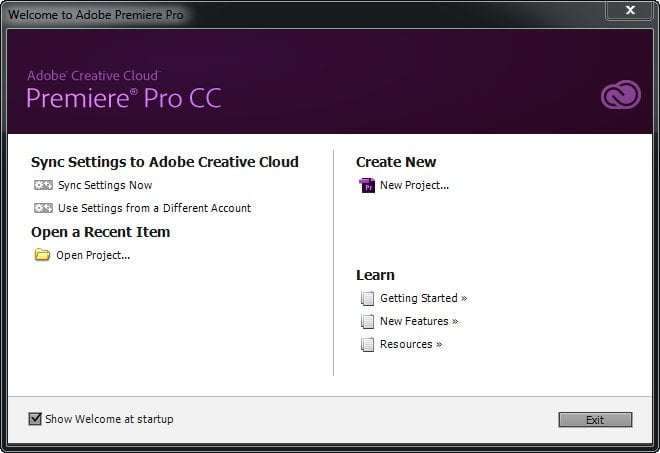Untick the Show Welcome at startup checkbox
This screenshot has height=453, width=660.
click(x=35, y=419)
